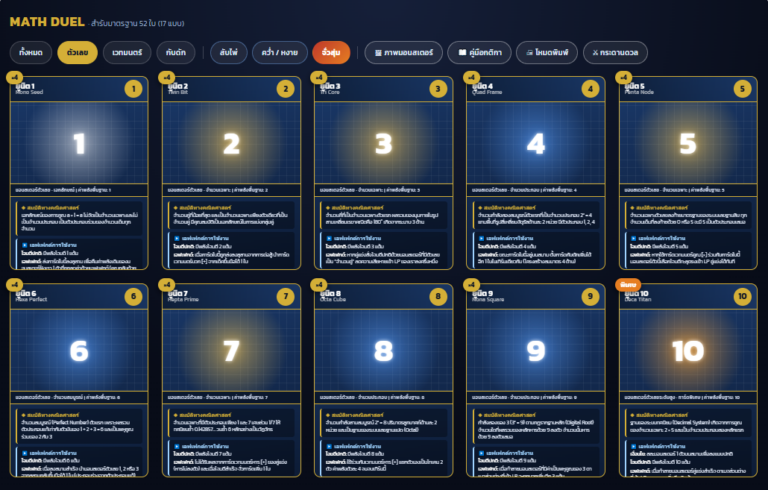
Task: Open the glowing 2 card artwork
Action: [231, 143]
